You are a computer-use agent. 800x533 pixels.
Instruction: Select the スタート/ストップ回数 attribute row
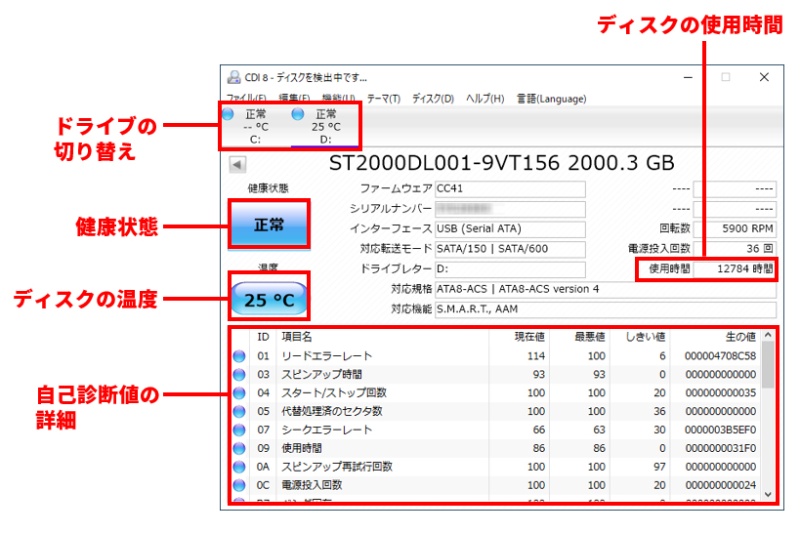tap(400, 392)
